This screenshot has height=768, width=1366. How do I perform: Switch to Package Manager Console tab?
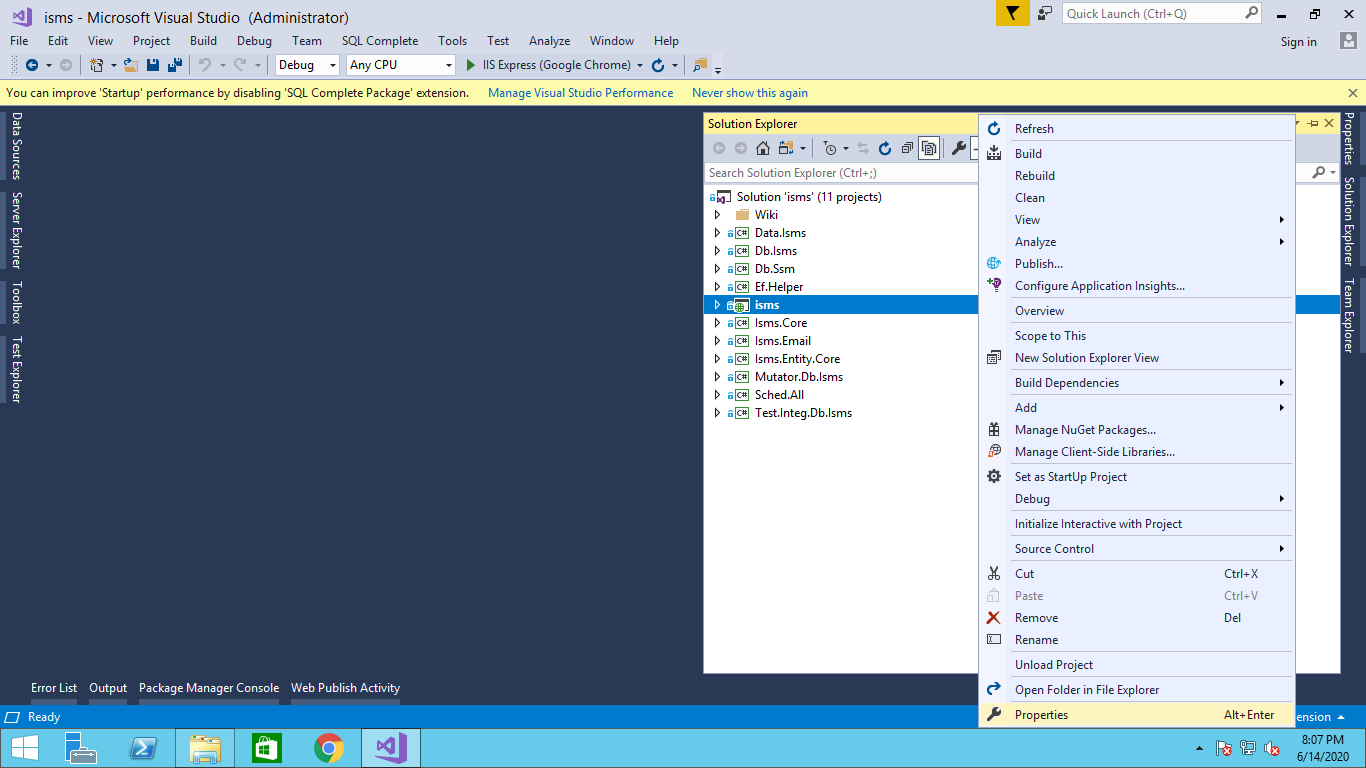209,688
